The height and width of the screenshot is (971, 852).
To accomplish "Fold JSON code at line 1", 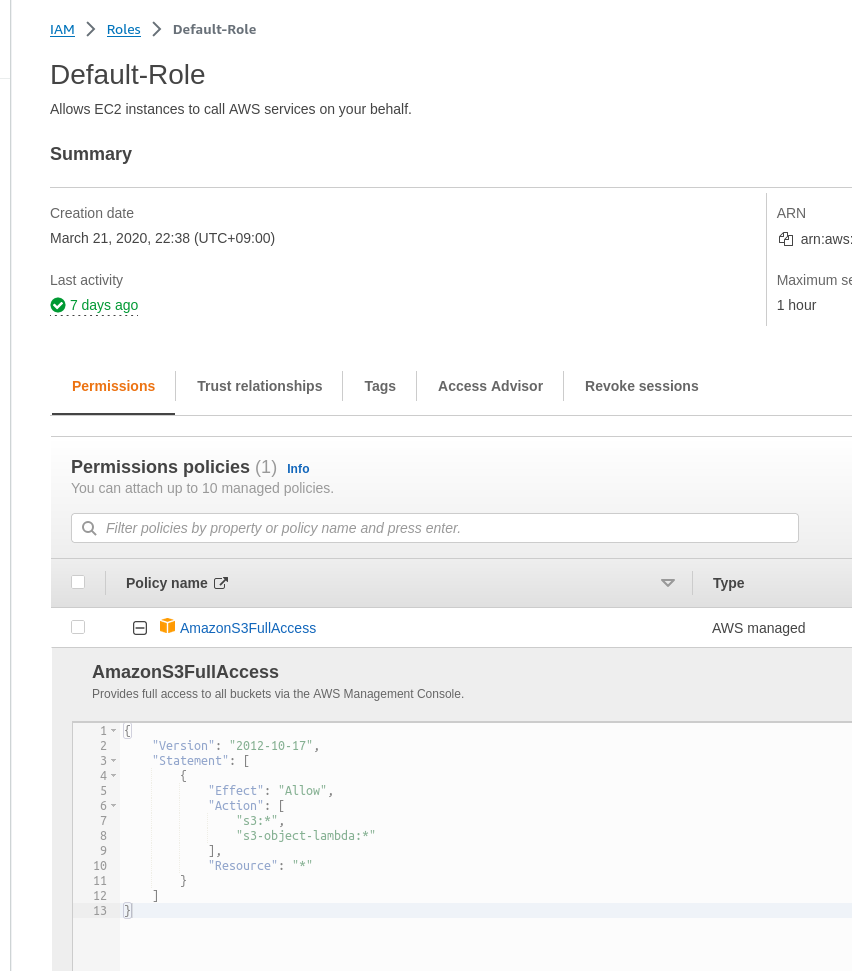I will pos(113,731).
